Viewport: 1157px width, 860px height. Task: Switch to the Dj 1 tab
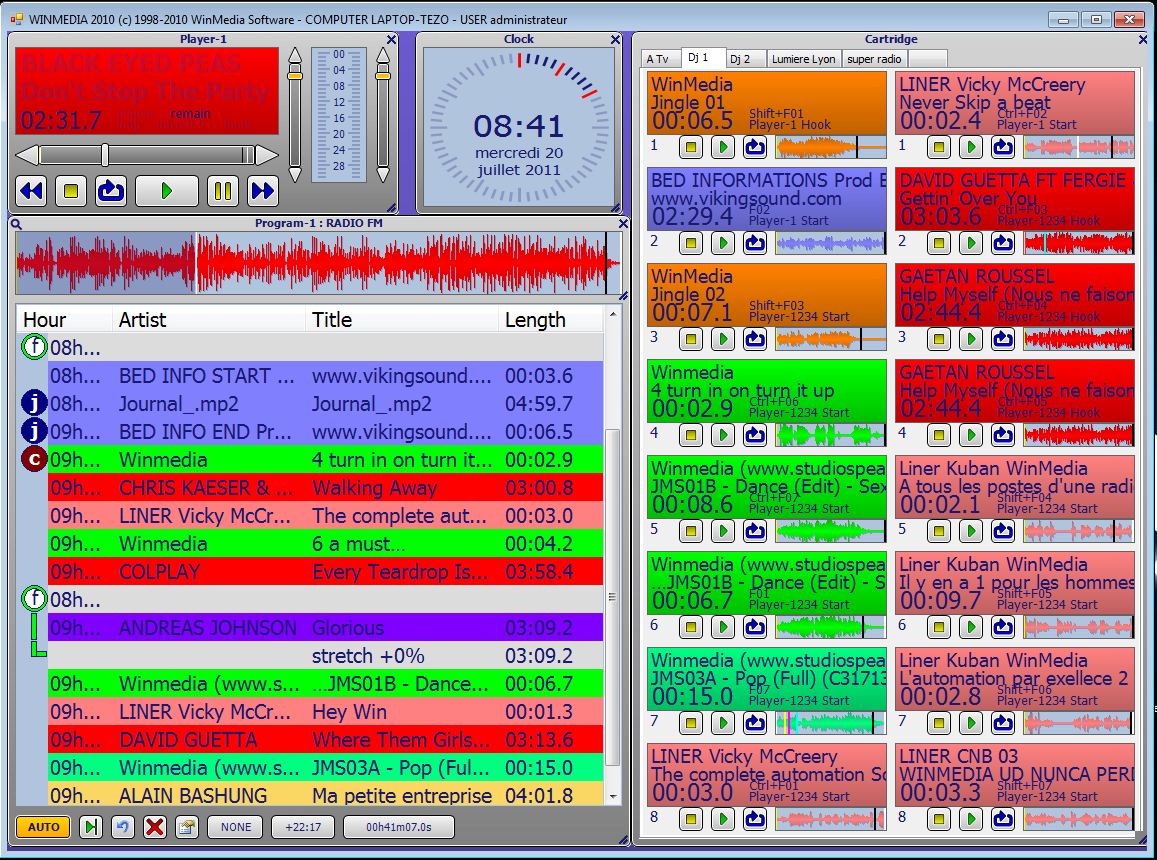tap(700, 58)
